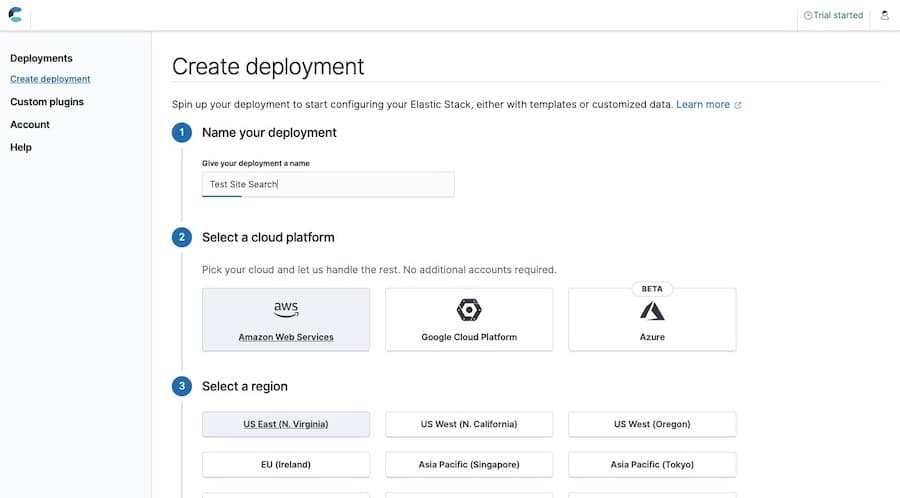Click the AWS logo in platform card

[x=286, y=310]
